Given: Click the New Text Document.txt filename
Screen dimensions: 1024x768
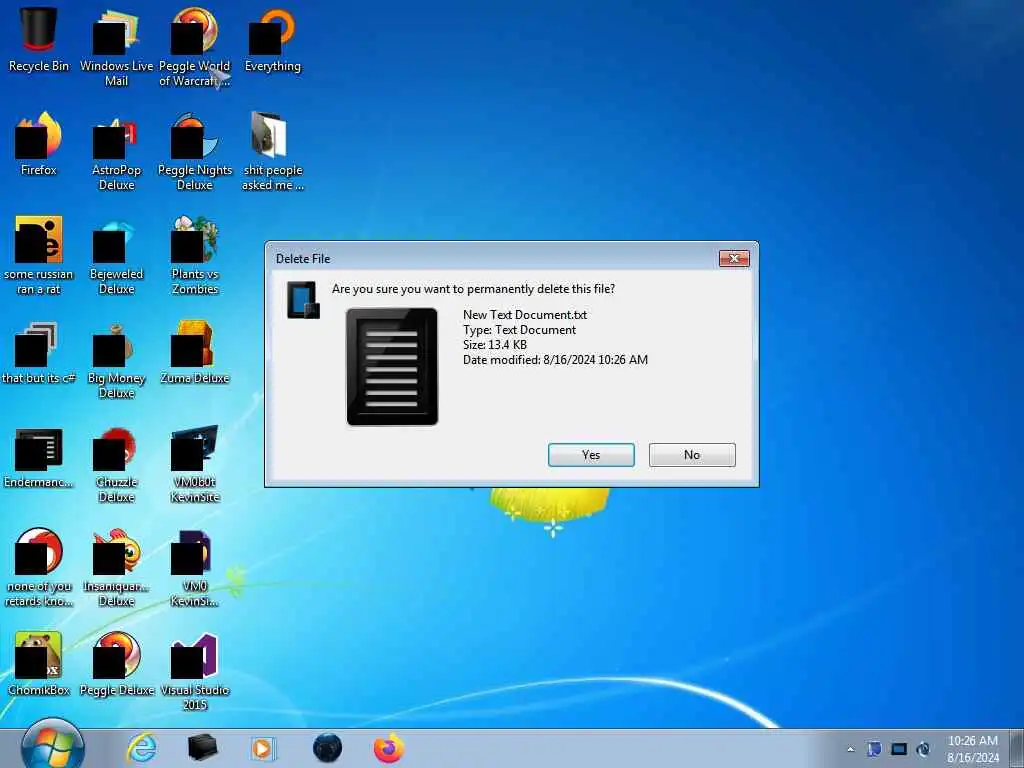Looking at the screenshot, I should tap(524, 315).
